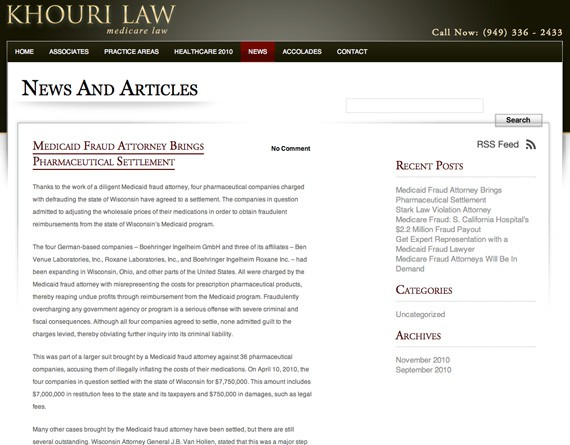Select the Healthcare 2010 menu item

click(203, 52)
